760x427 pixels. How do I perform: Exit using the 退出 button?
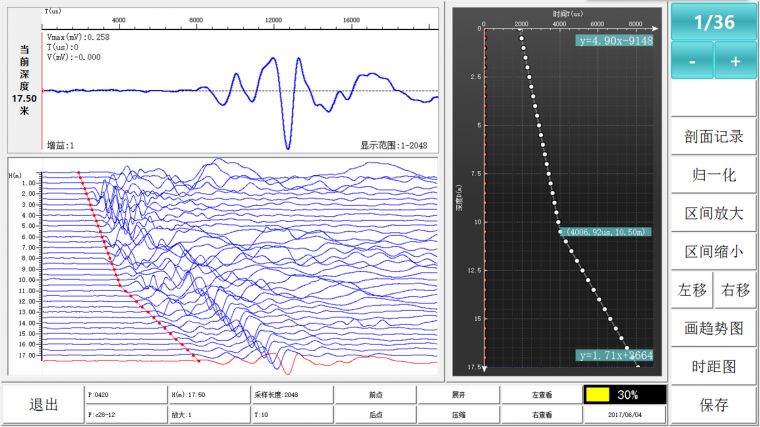(43, 405)
